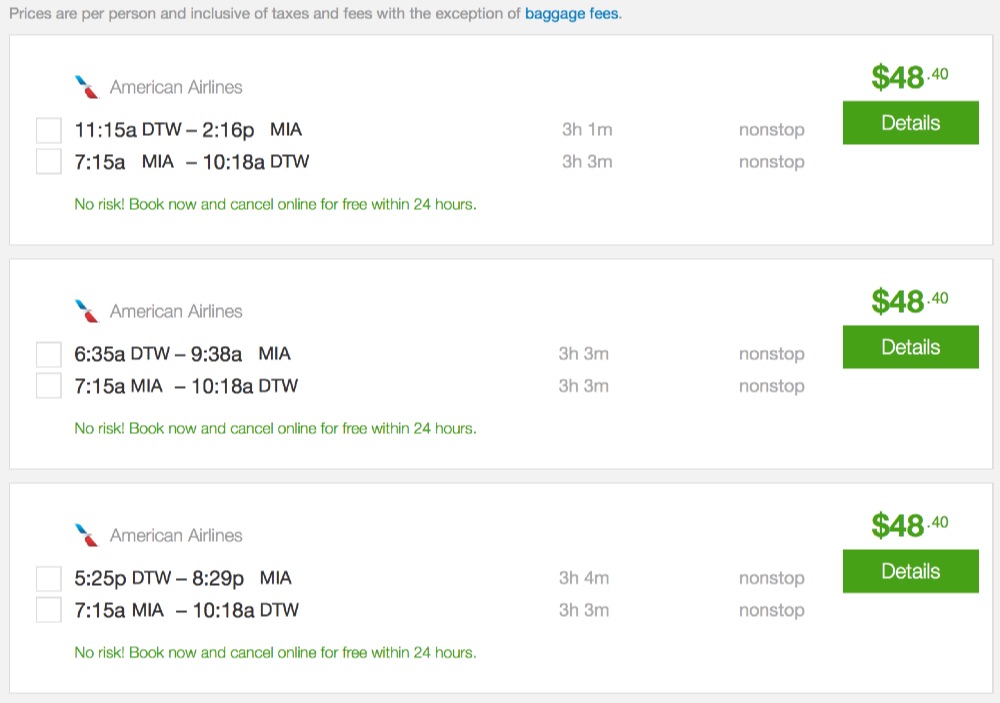Tick the return-flight checkbox below the 11:15a departure
1000x703 pixels.
pos(49,162)
